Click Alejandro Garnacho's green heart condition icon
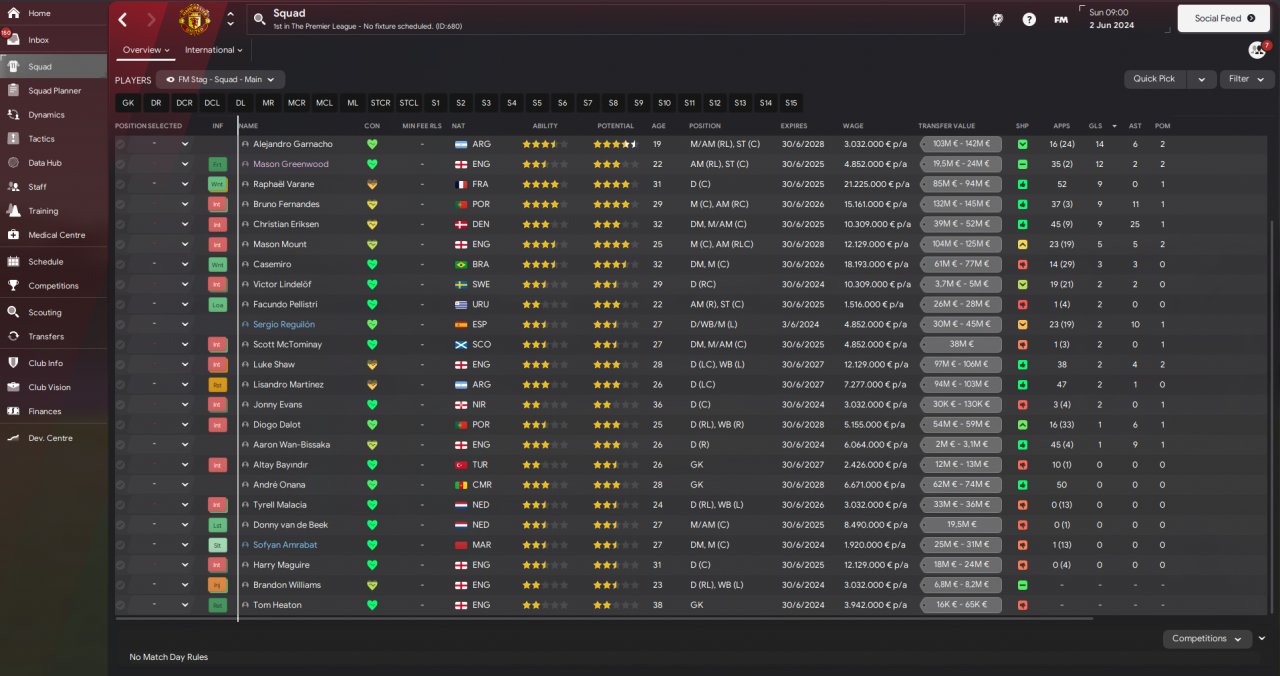1280x676 pixels. tap(372, 144)
